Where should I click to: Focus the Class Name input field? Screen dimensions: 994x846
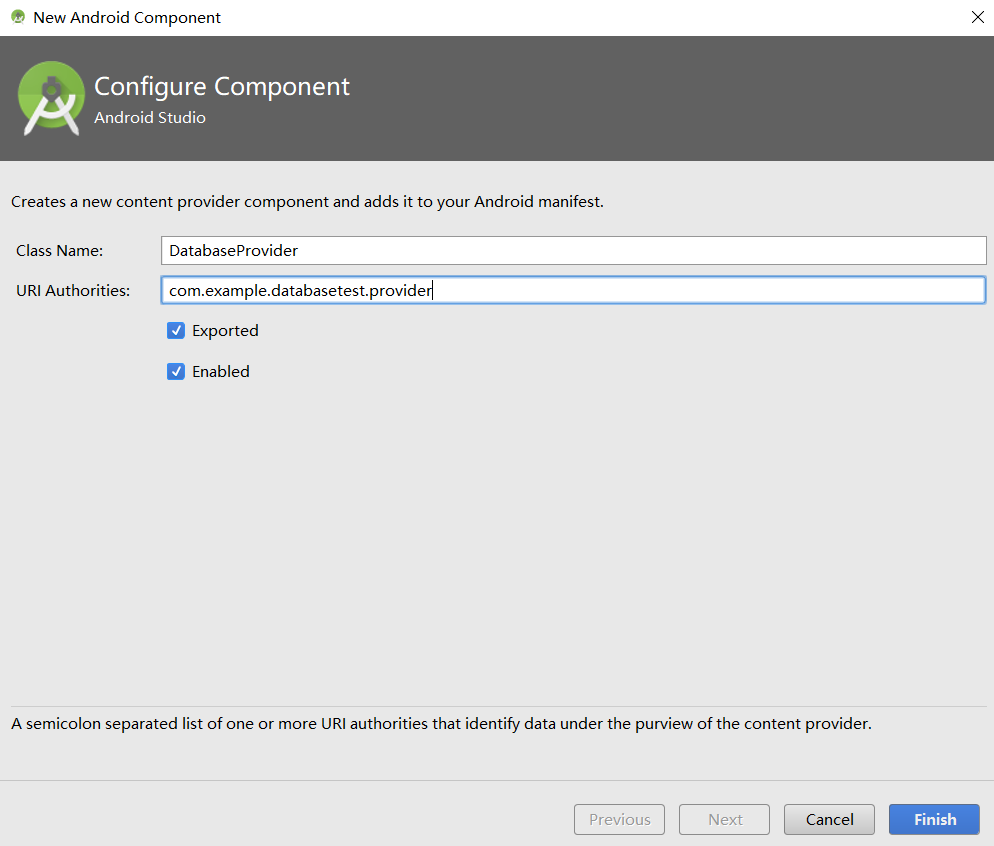573,250
